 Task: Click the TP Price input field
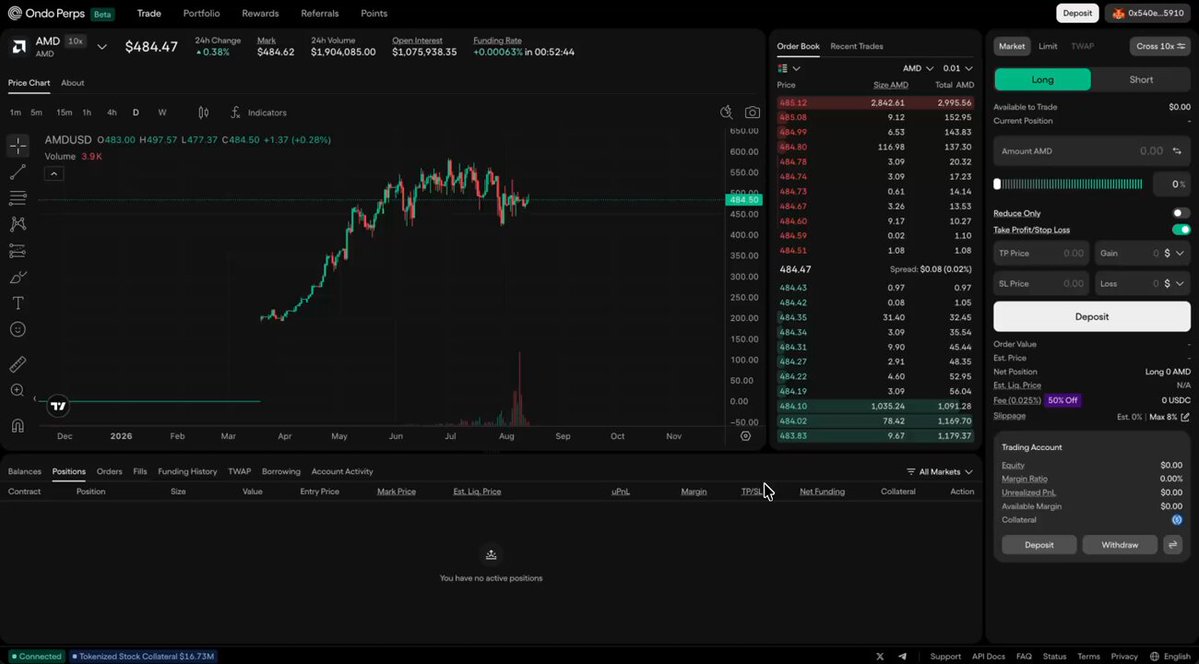(1041, 253)
